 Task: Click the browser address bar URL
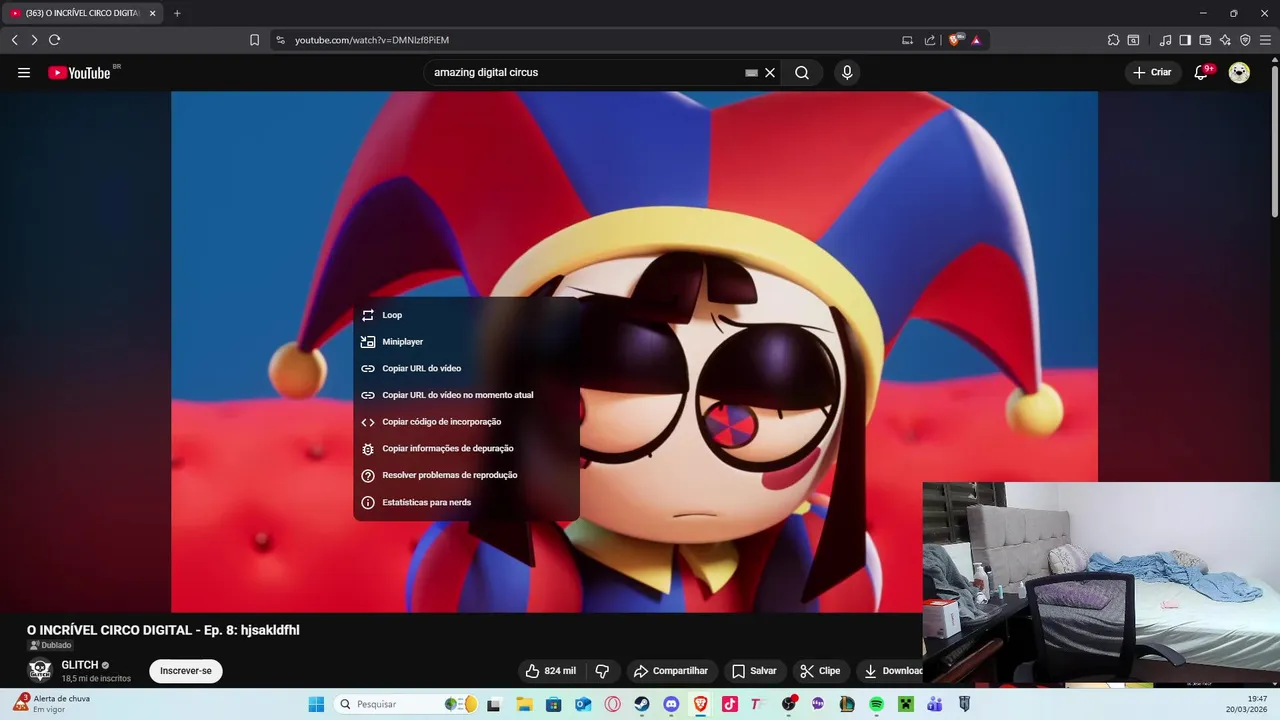(372, 40)
